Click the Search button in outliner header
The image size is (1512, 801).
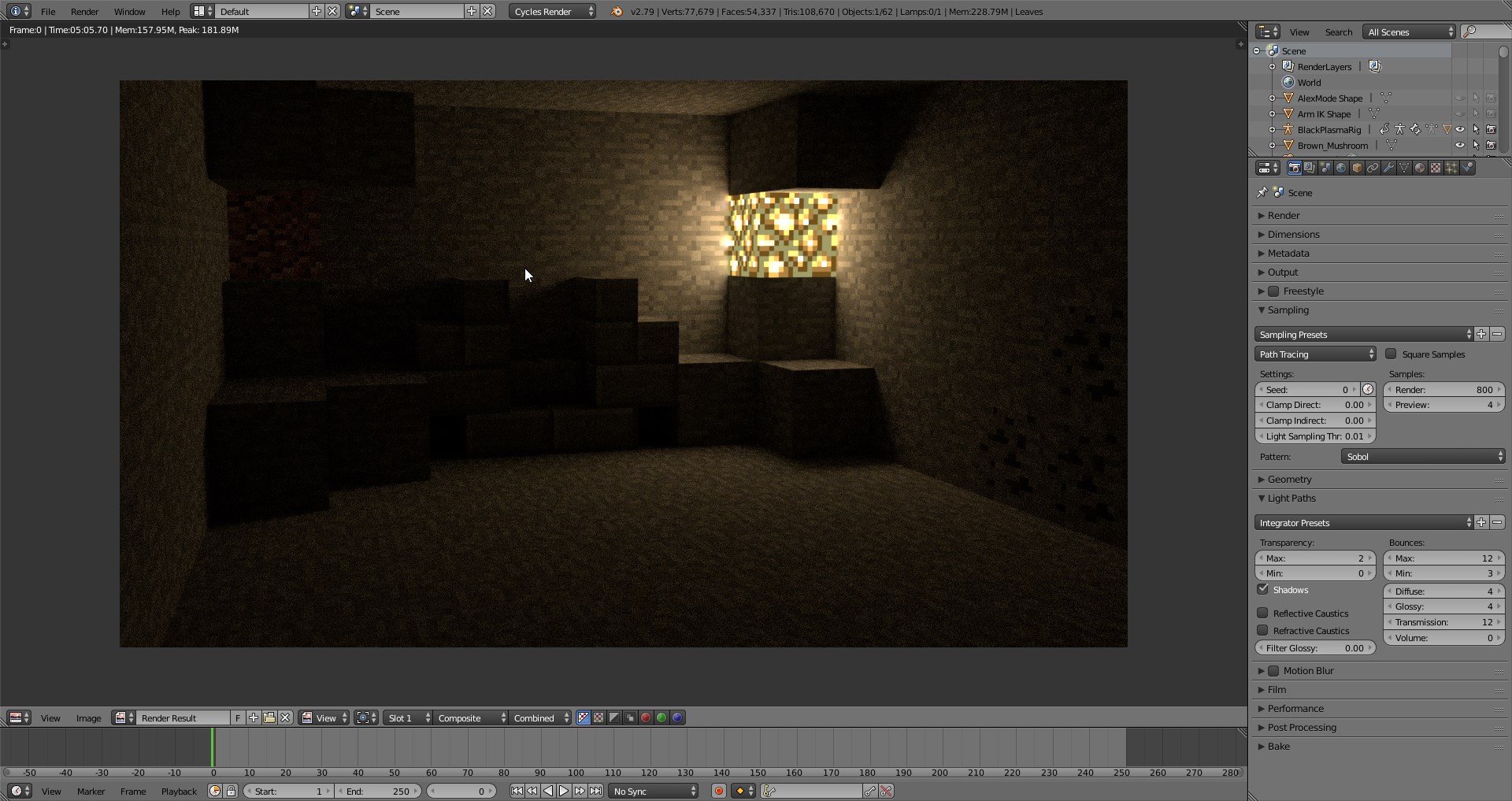click(x=1338, y=32)
